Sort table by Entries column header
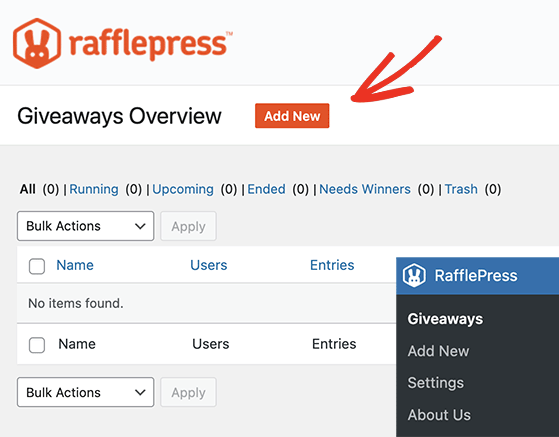Viewport: 559px width, 437px height. [x=332, y=265]
